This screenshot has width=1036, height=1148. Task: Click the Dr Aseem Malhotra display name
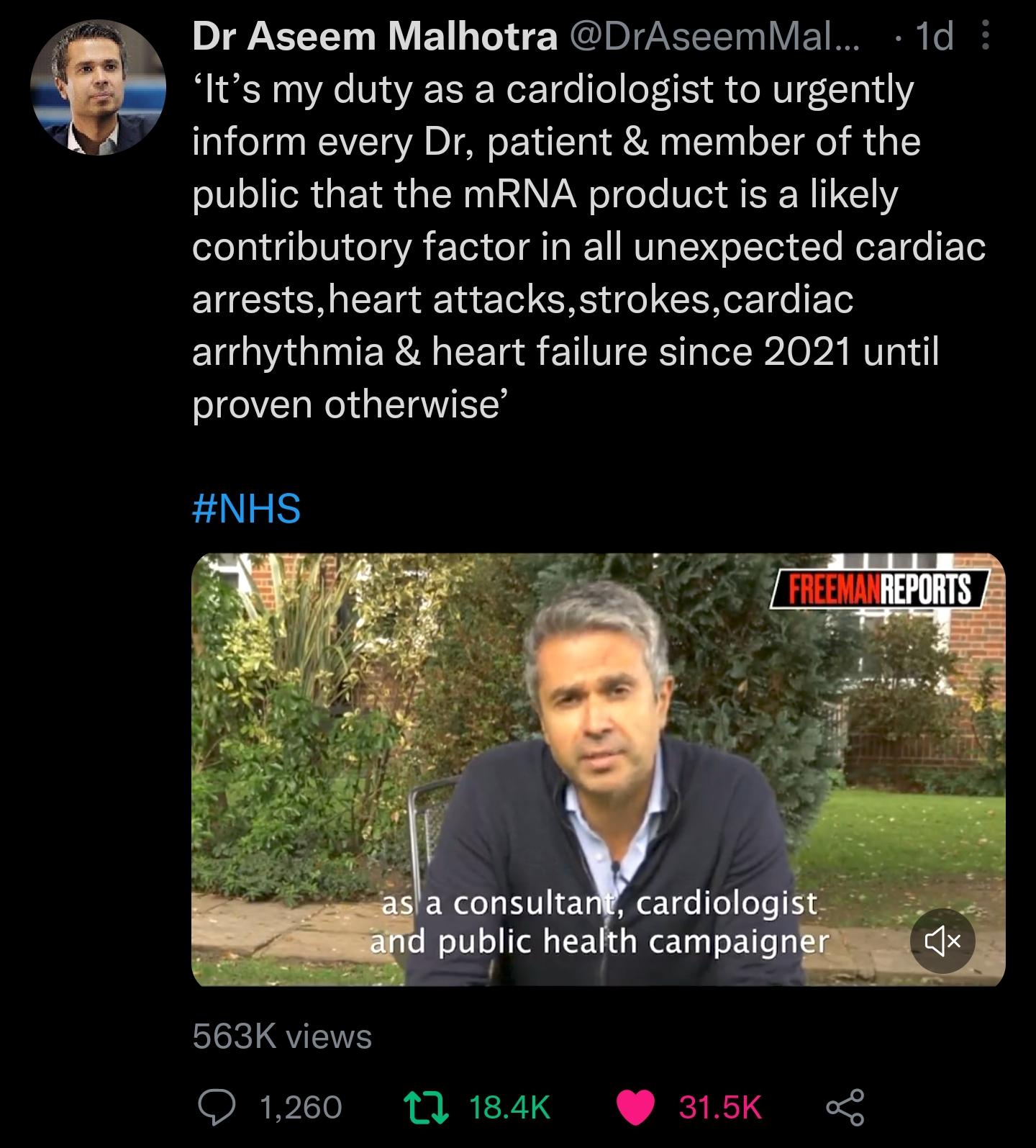click(x=375, y=37)
